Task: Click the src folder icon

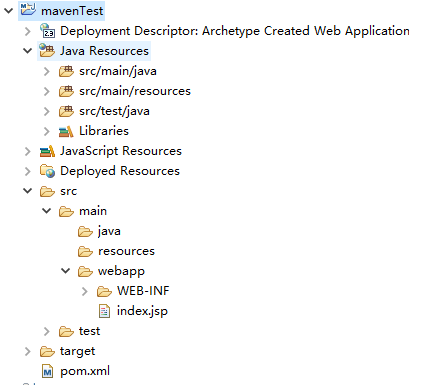Action: click(x=47, y=191)
